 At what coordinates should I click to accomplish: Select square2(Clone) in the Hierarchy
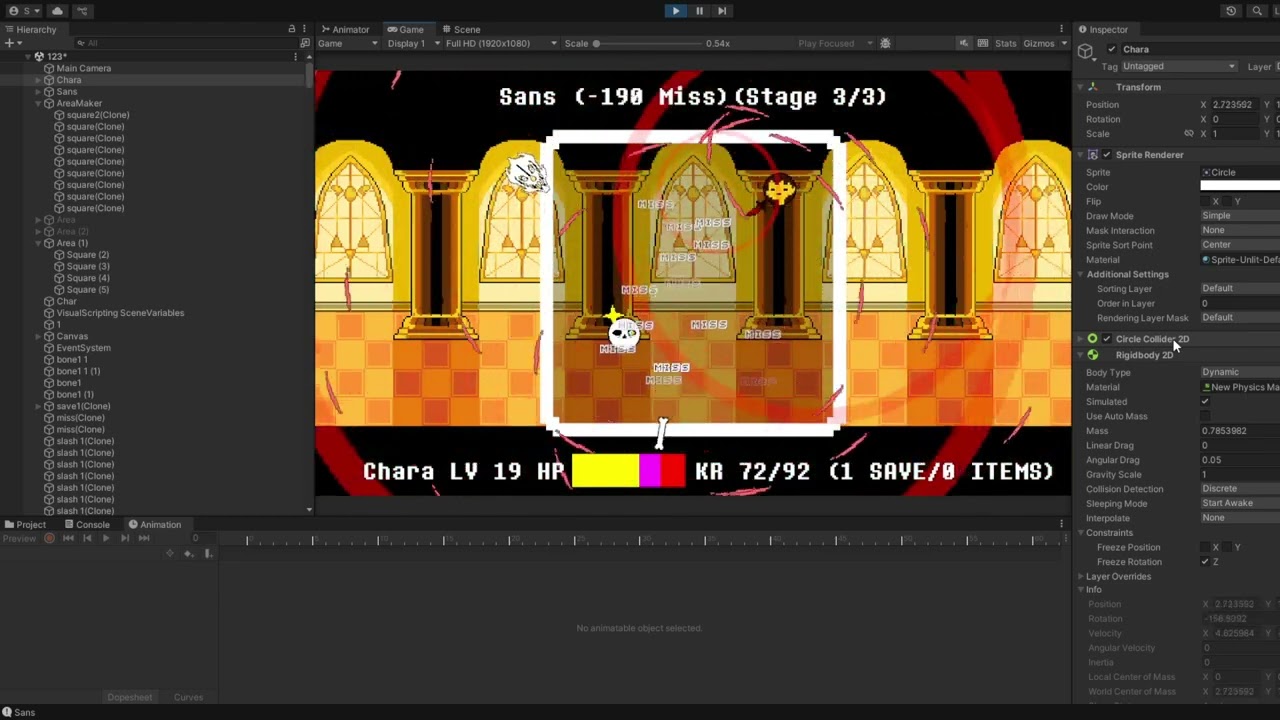point(97,115)
